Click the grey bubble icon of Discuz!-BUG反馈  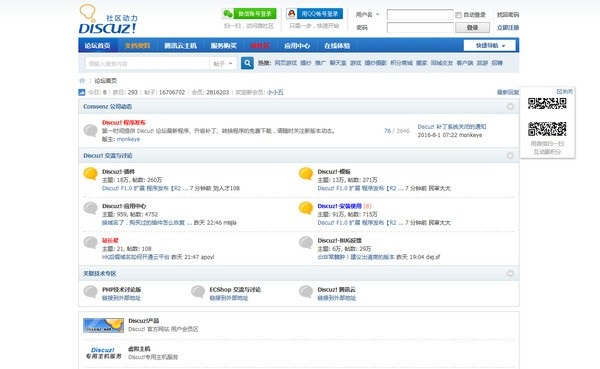tap(306, 243)
